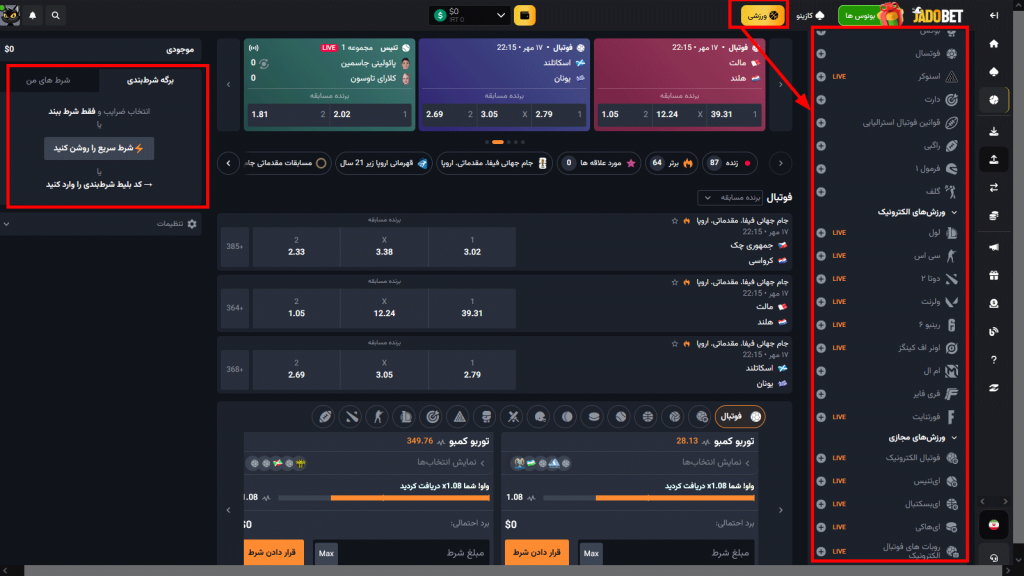The height and width of the screenshot is (576, 1024).
Task: Click the home icon in right sidebar
Action: point(993,44)
